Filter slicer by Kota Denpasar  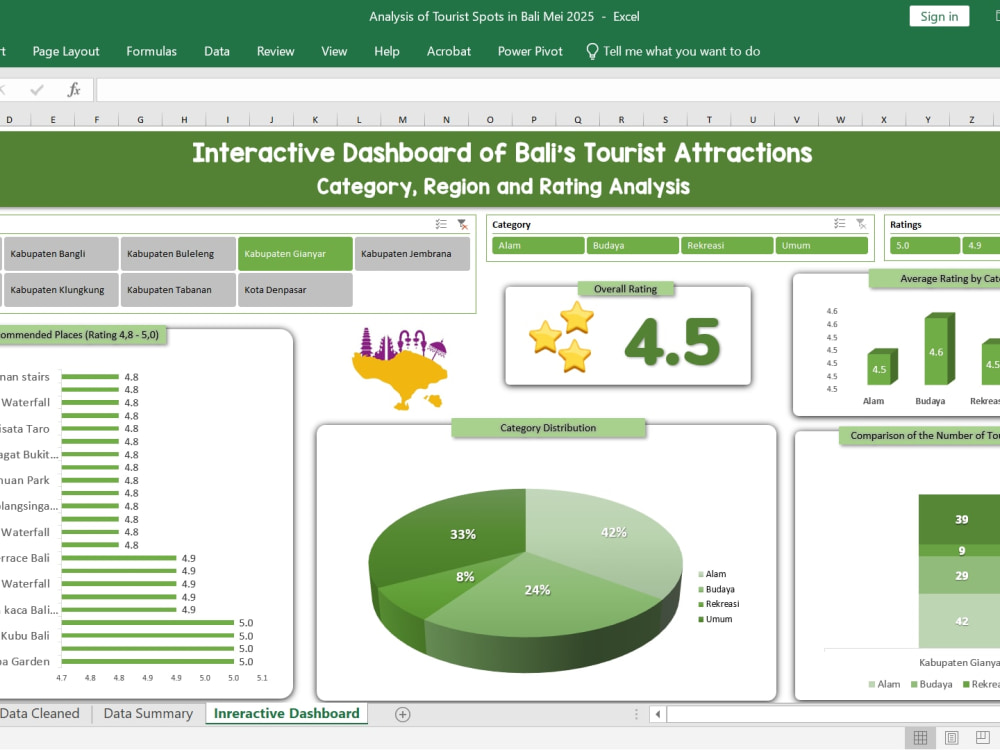click(295, 290)
